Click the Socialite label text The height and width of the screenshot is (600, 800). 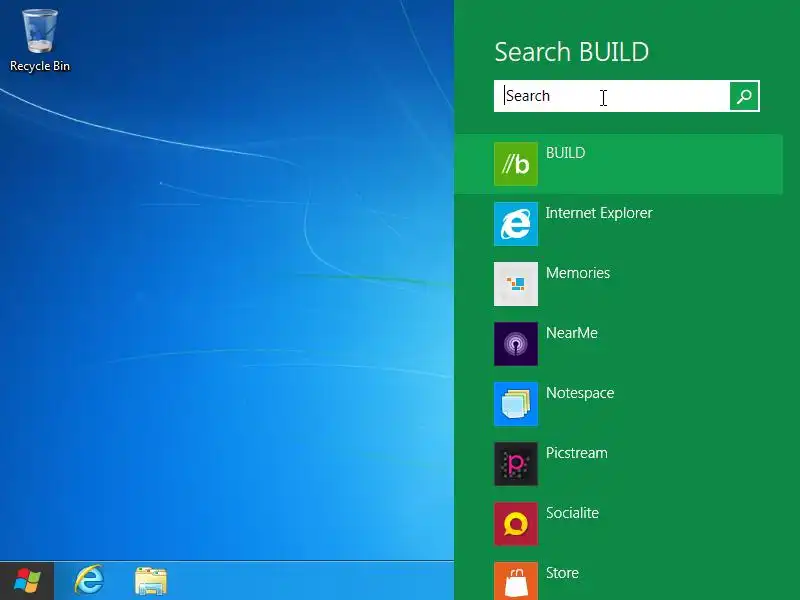(572, 513)
